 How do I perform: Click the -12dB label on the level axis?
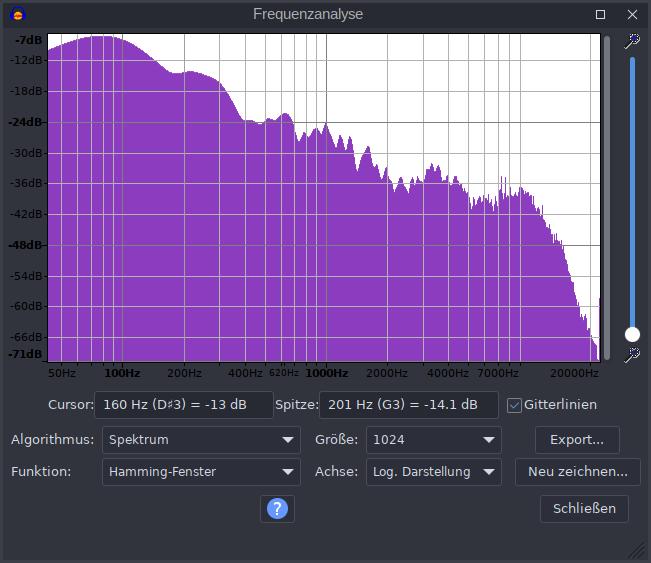coord(26,61)
